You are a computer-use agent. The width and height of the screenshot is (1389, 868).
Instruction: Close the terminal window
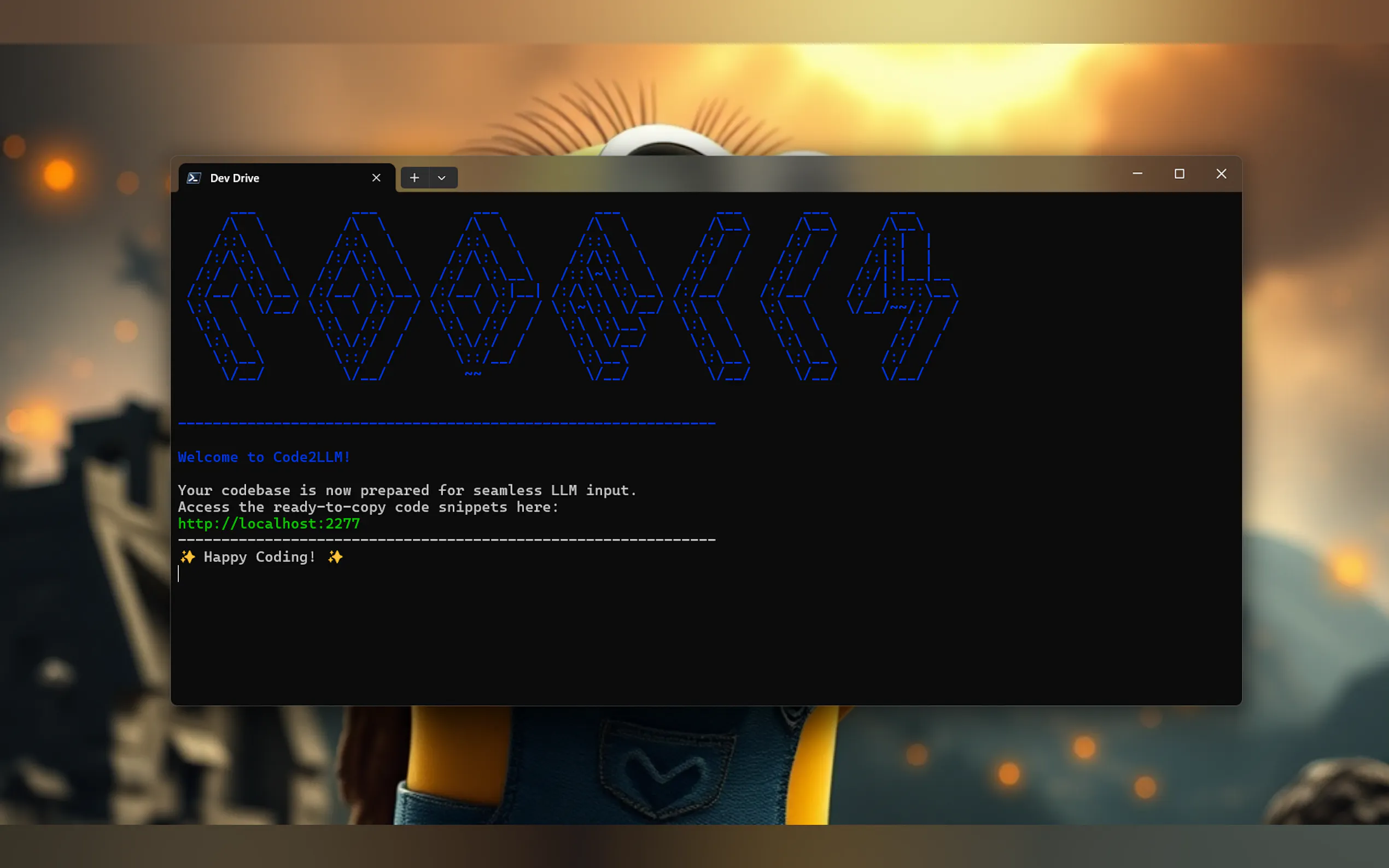click(x=1221, y=173)
